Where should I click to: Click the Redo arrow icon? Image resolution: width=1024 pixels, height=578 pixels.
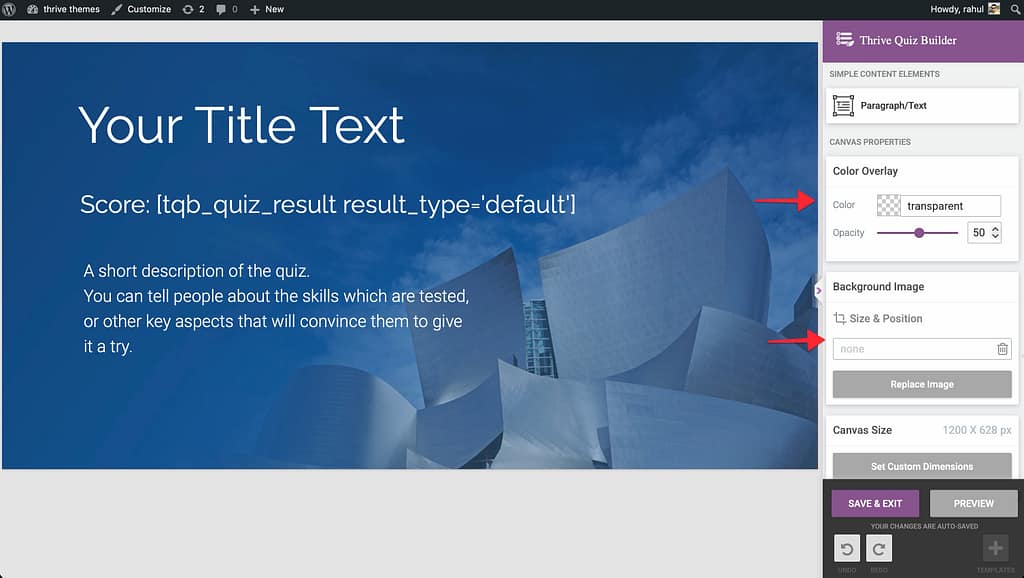879,548
